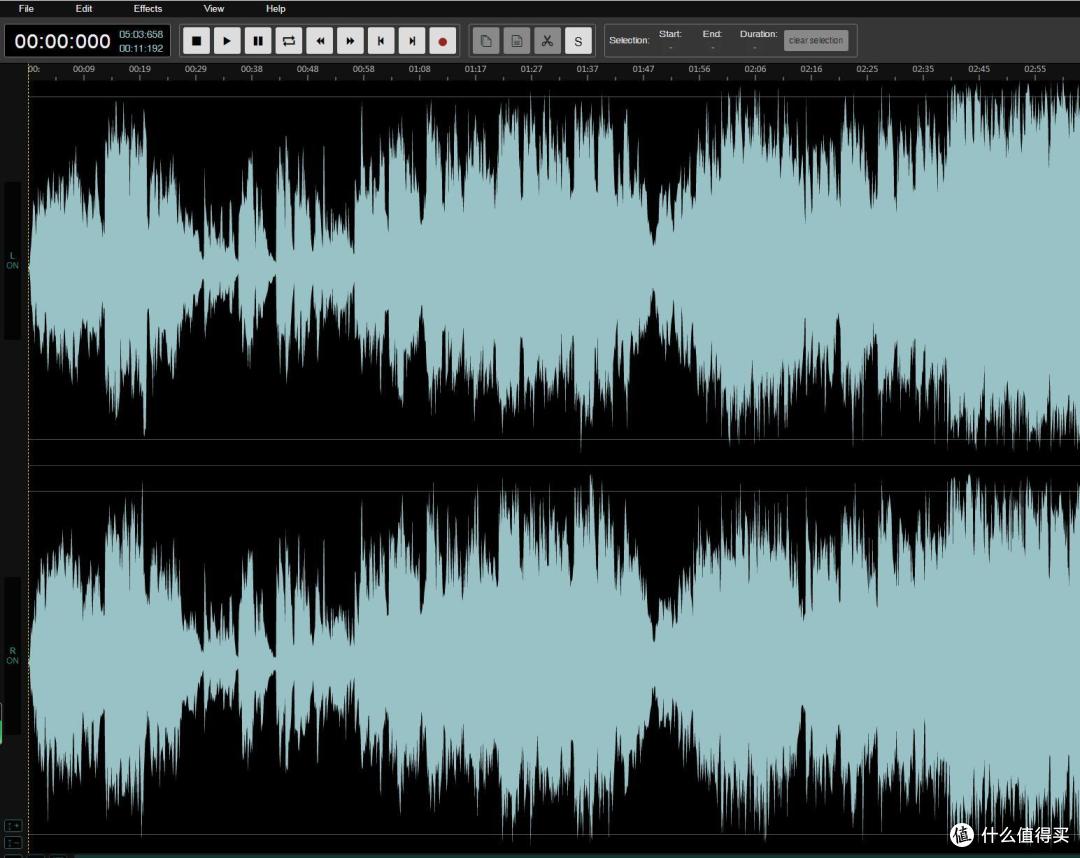Click the 02:06 mark on the timeline ruler
The width and height of the screenshot is (1080, 858).
coord(755,69)
